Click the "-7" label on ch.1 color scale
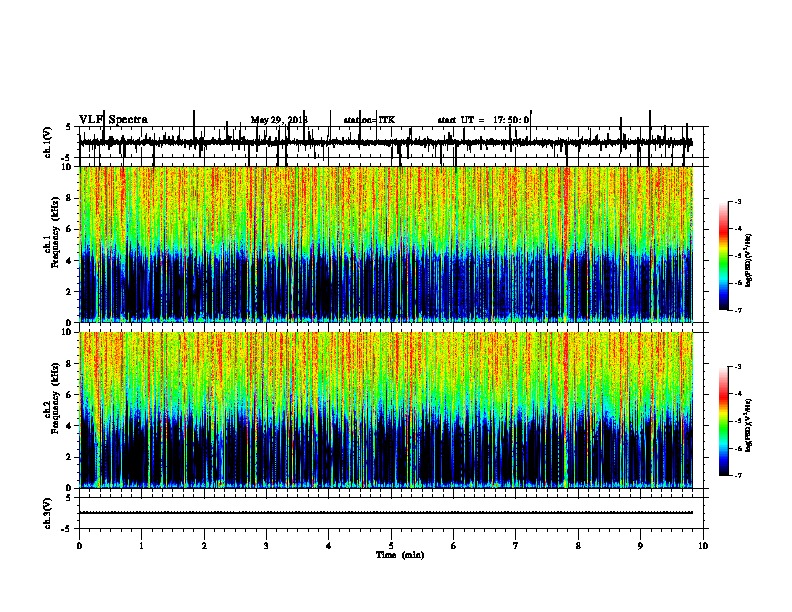This screenshot has width=792, height=612. 737,310
